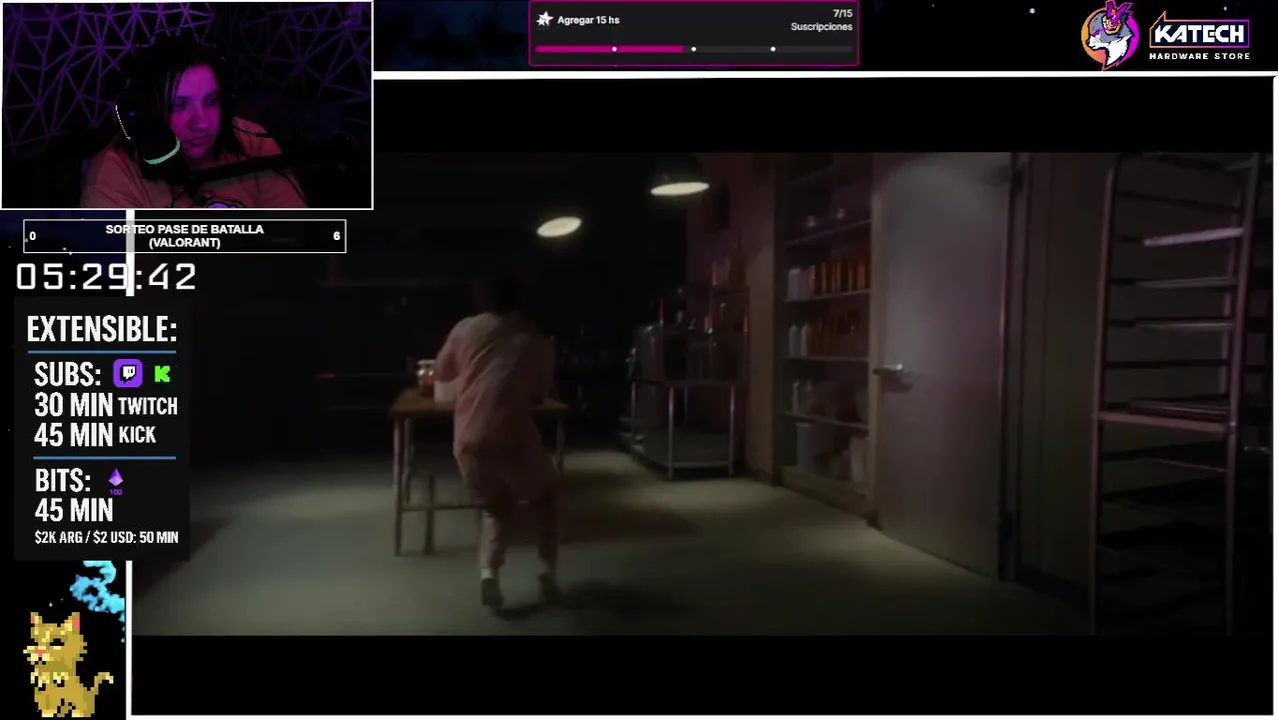Click the '$2K ARG / $2 USD: 50 MIN' text

tap(106, 538)
